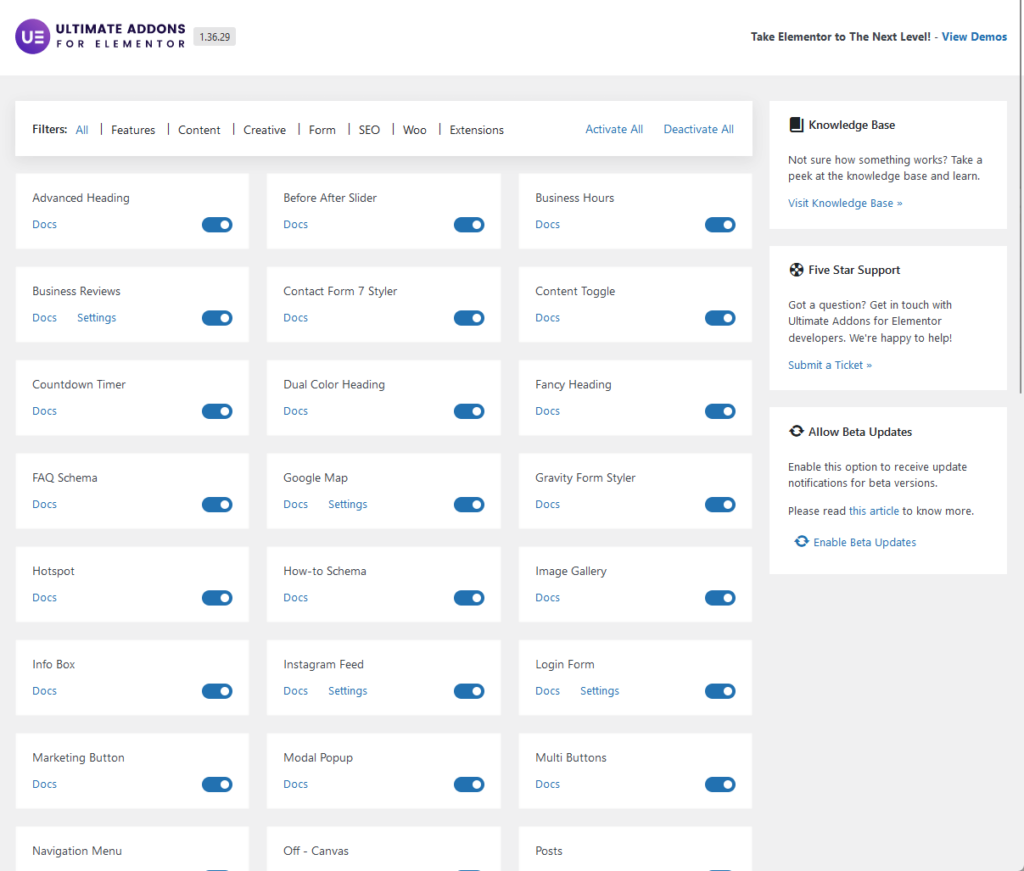This screenshot has width=1024, height=871.
Task: Disable the Google Map widget
Action: pos(469,505)
